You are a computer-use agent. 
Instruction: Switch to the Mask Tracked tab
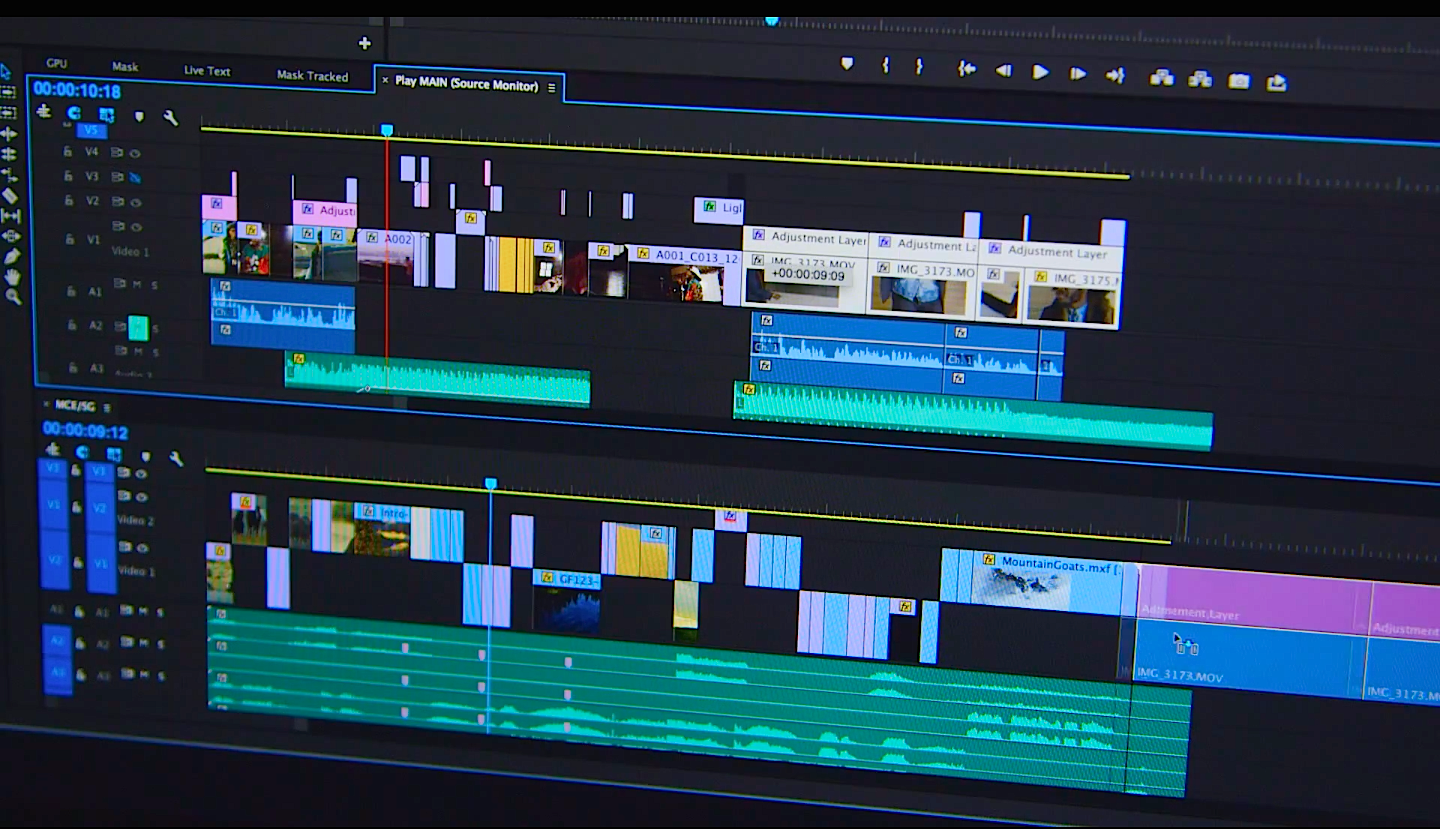(x=312, y=76)
